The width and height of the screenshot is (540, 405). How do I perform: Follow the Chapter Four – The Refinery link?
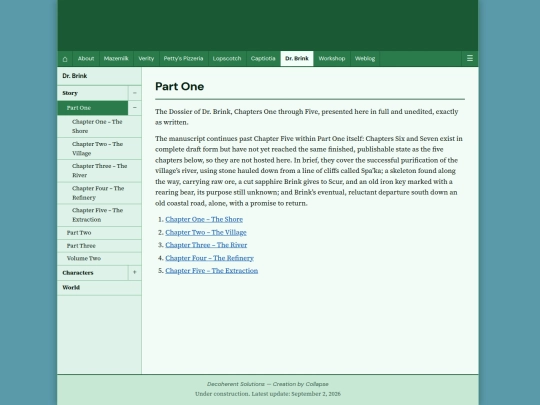click(209, 258)
